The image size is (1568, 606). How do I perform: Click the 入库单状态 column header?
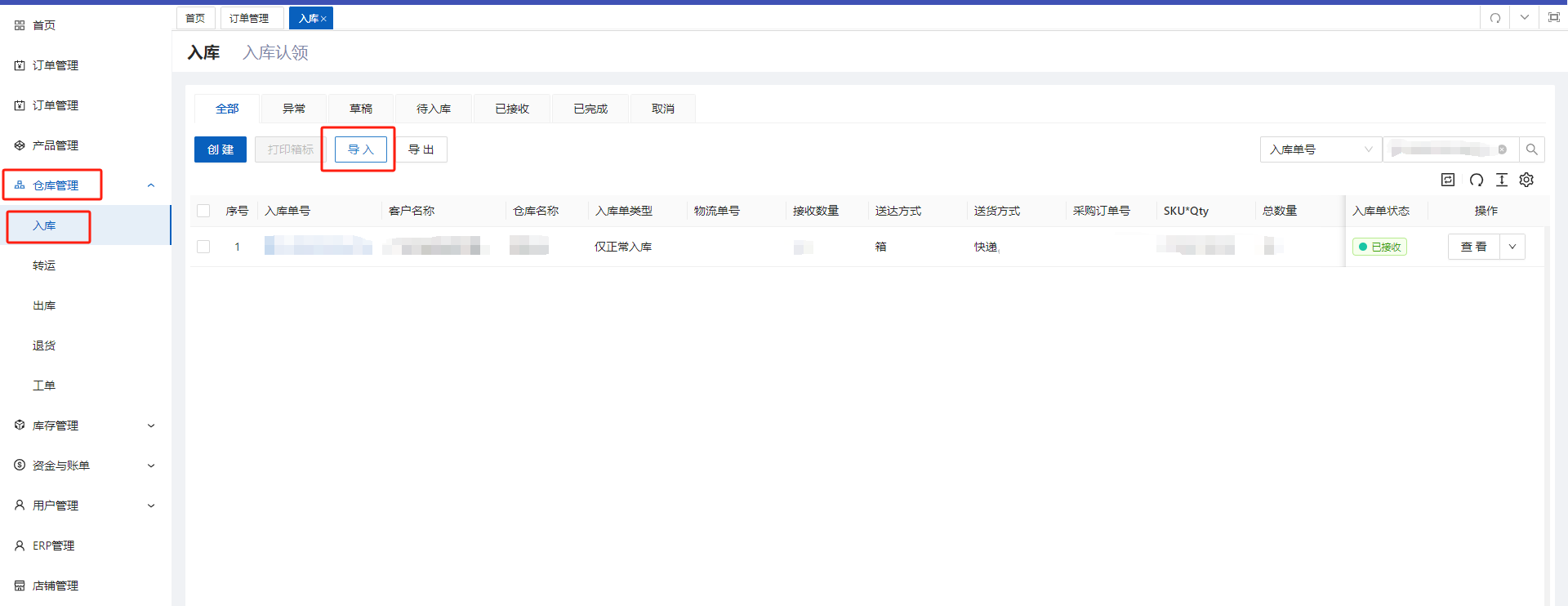1381,211
